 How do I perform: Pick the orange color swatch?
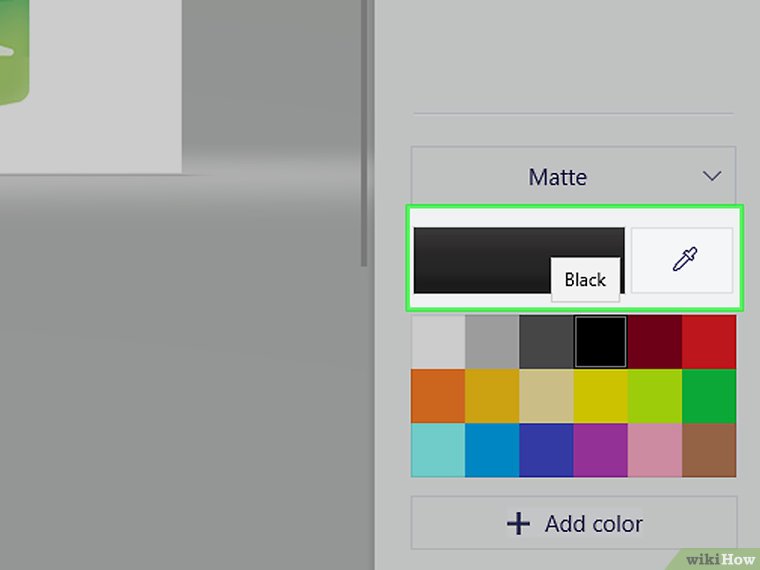point(438,396)
